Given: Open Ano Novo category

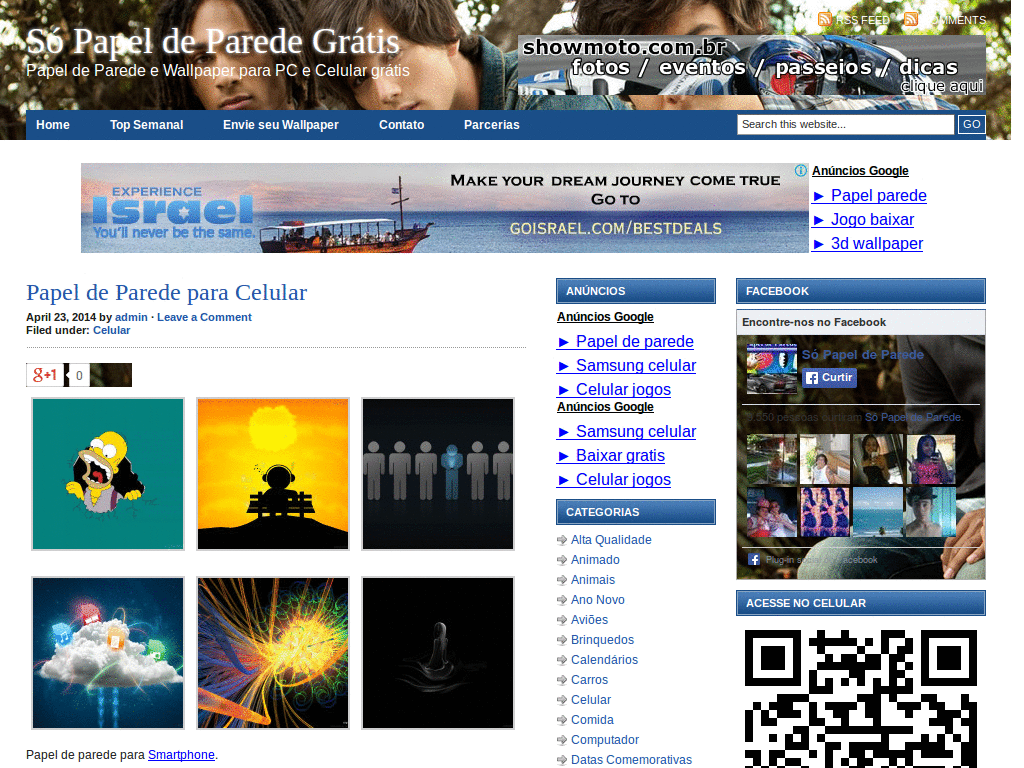Looking at the screenshot, I should 598,600.
